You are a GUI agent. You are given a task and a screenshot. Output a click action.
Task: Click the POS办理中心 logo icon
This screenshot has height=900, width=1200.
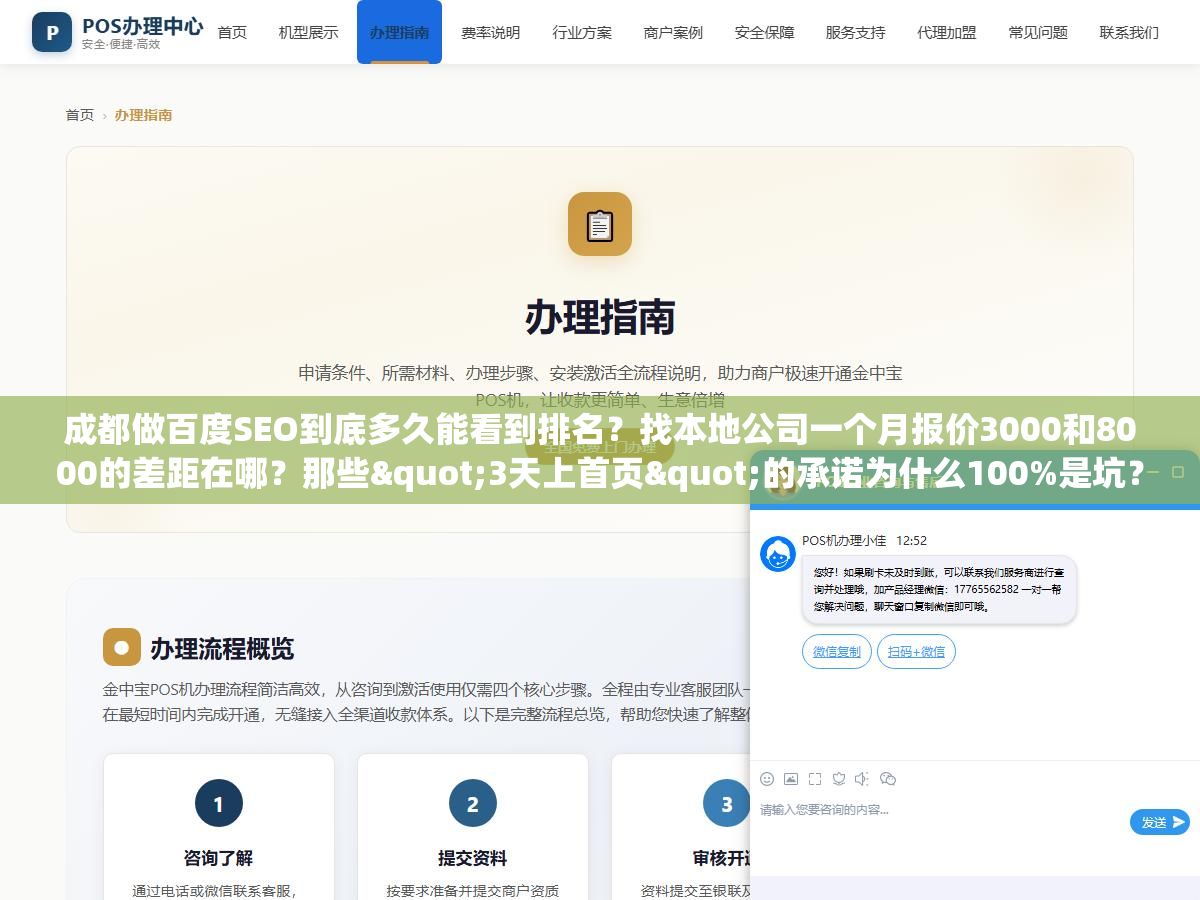[x=52, y=32]
